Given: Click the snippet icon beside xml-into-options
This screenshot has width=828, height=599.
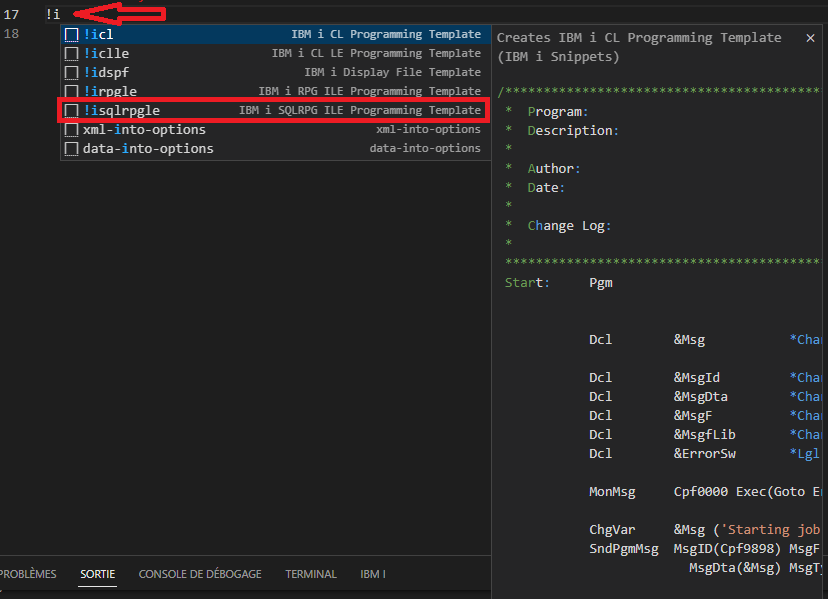Looking at the screenshot, I should click(71, 130).
